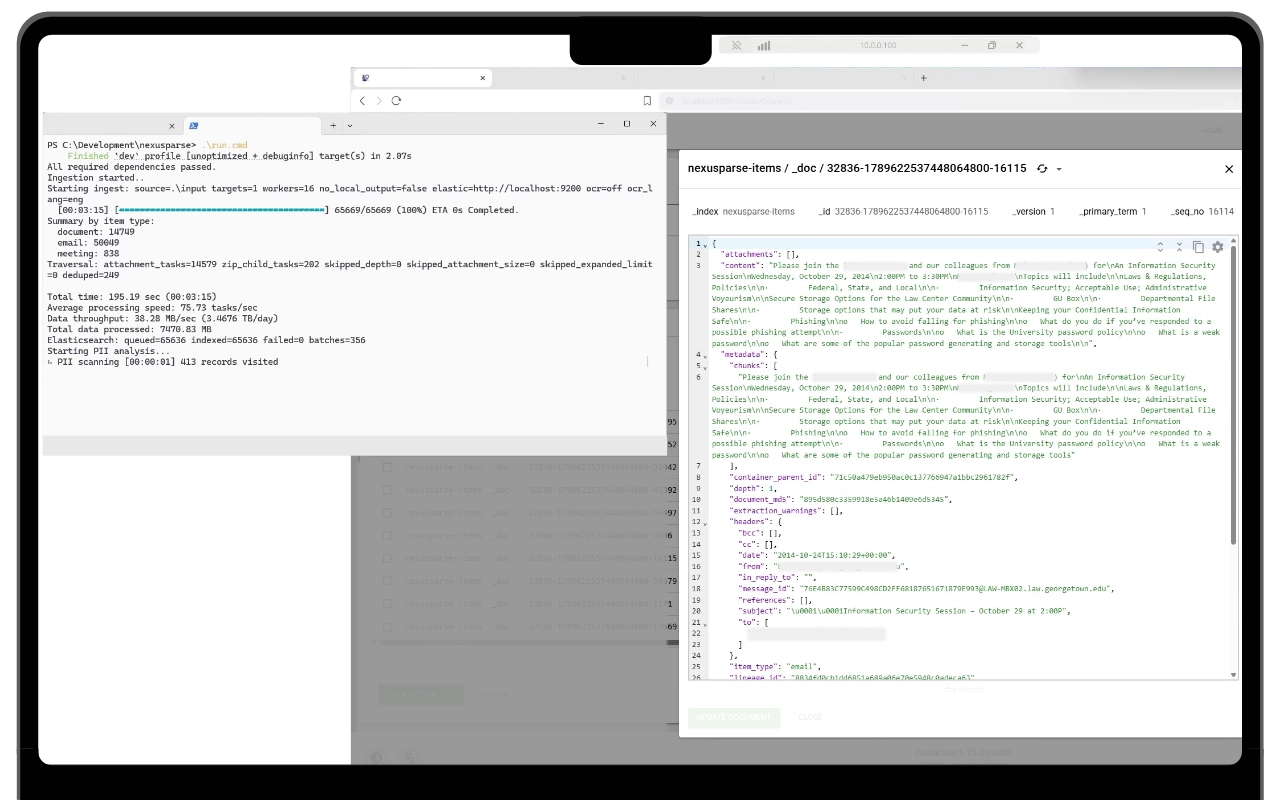Click the editor scrollbar up arrow

(x=1233, y=241)
